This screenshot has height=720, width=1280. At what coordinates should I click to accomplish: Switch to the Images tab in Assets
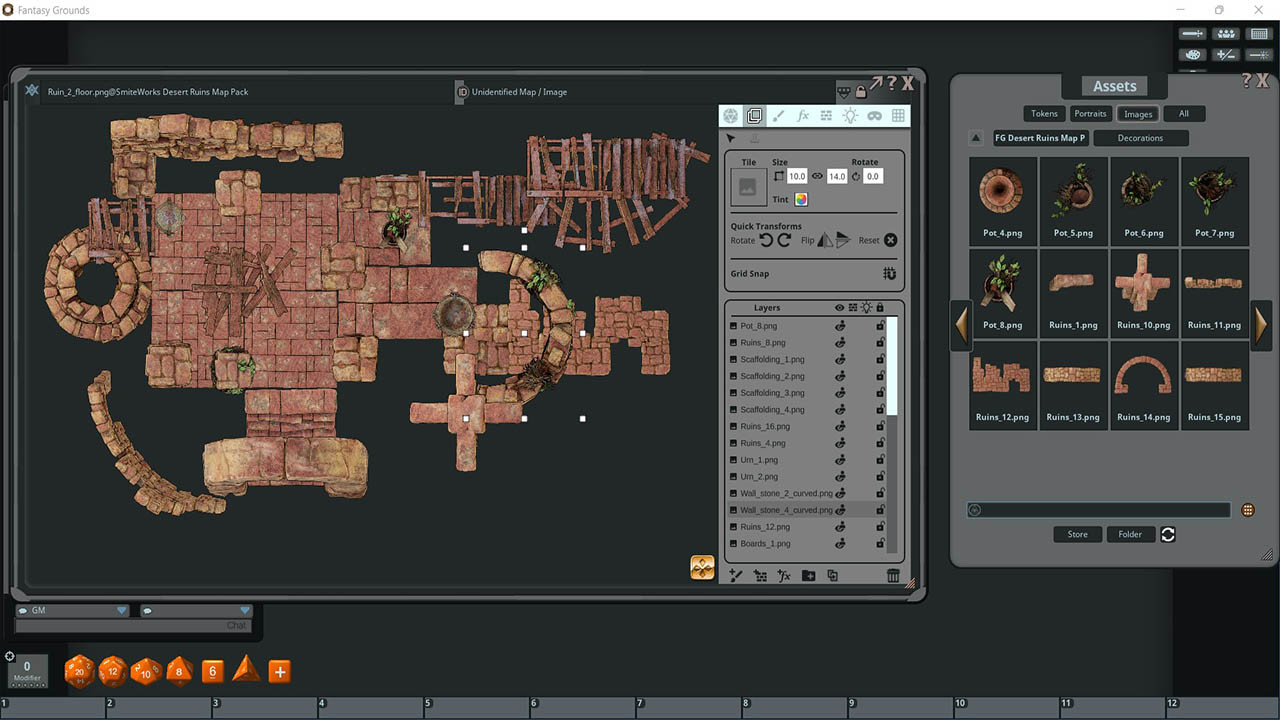pos(1138,113)
